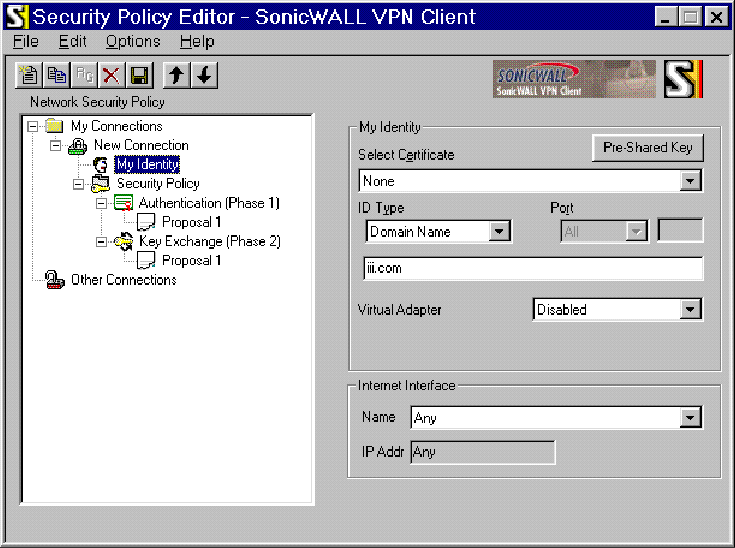
Task: Click the My Connections folder icon
Action: click(x=54, y=126)
